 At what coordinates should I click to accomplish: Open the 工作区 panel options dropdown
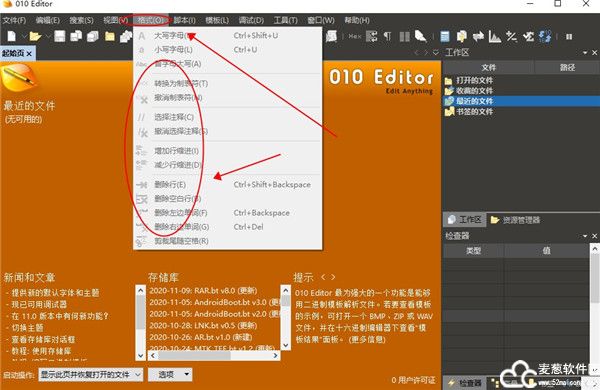point(585,52)
